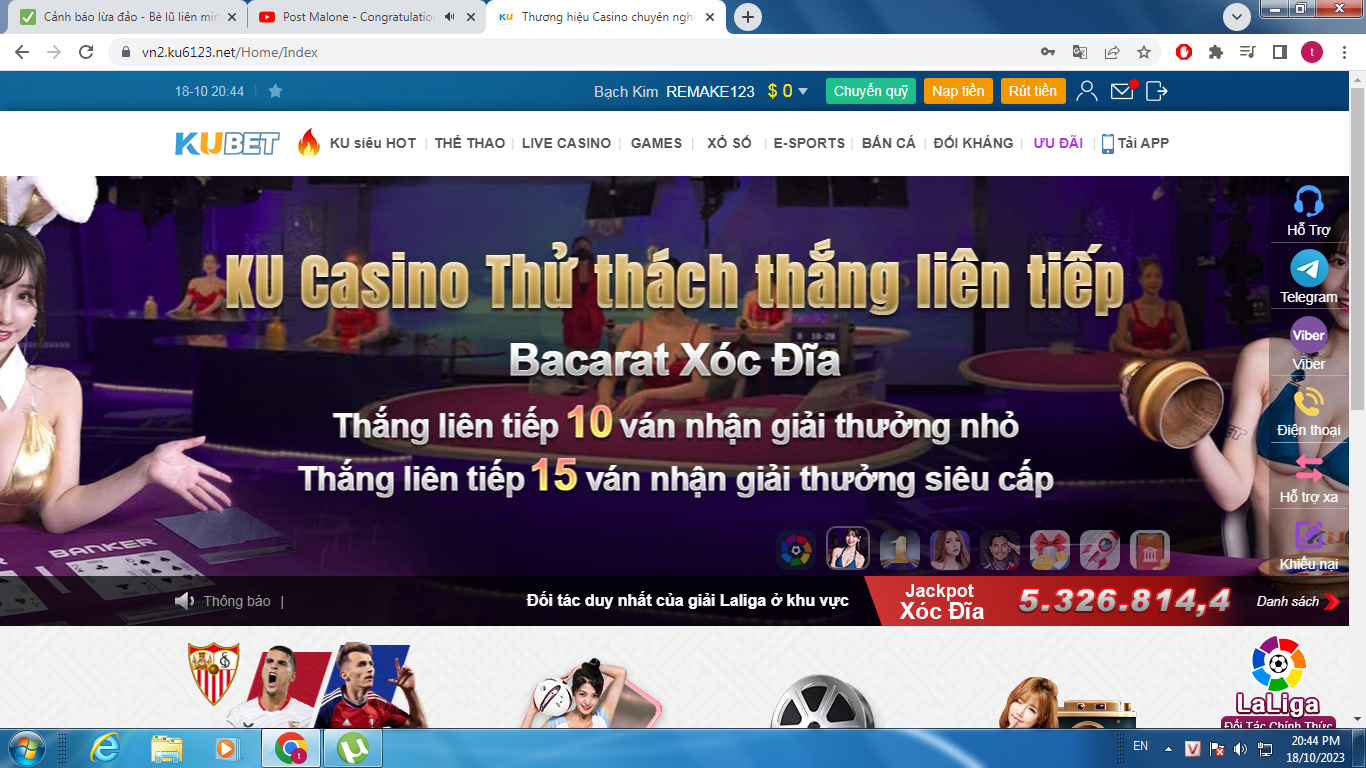Viewport: 1366px width, 768px height.
Task: Open Hỗ Trợ headset support icon
Action: (1308, 202)
